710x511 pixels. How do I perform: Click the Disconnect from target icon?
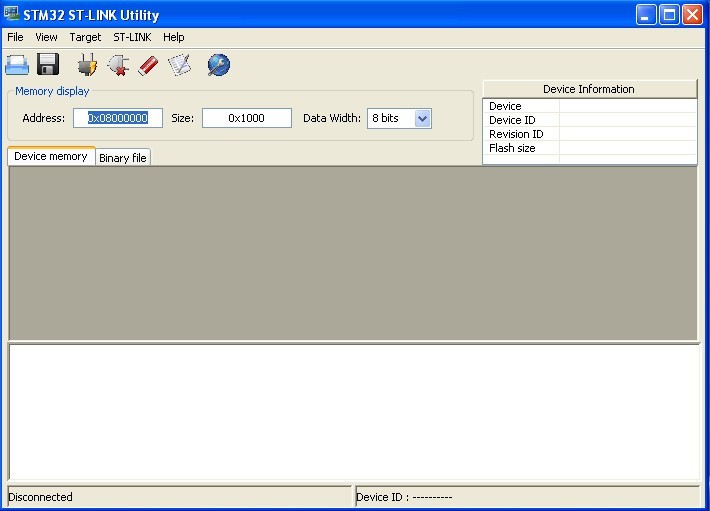point(119,65)
